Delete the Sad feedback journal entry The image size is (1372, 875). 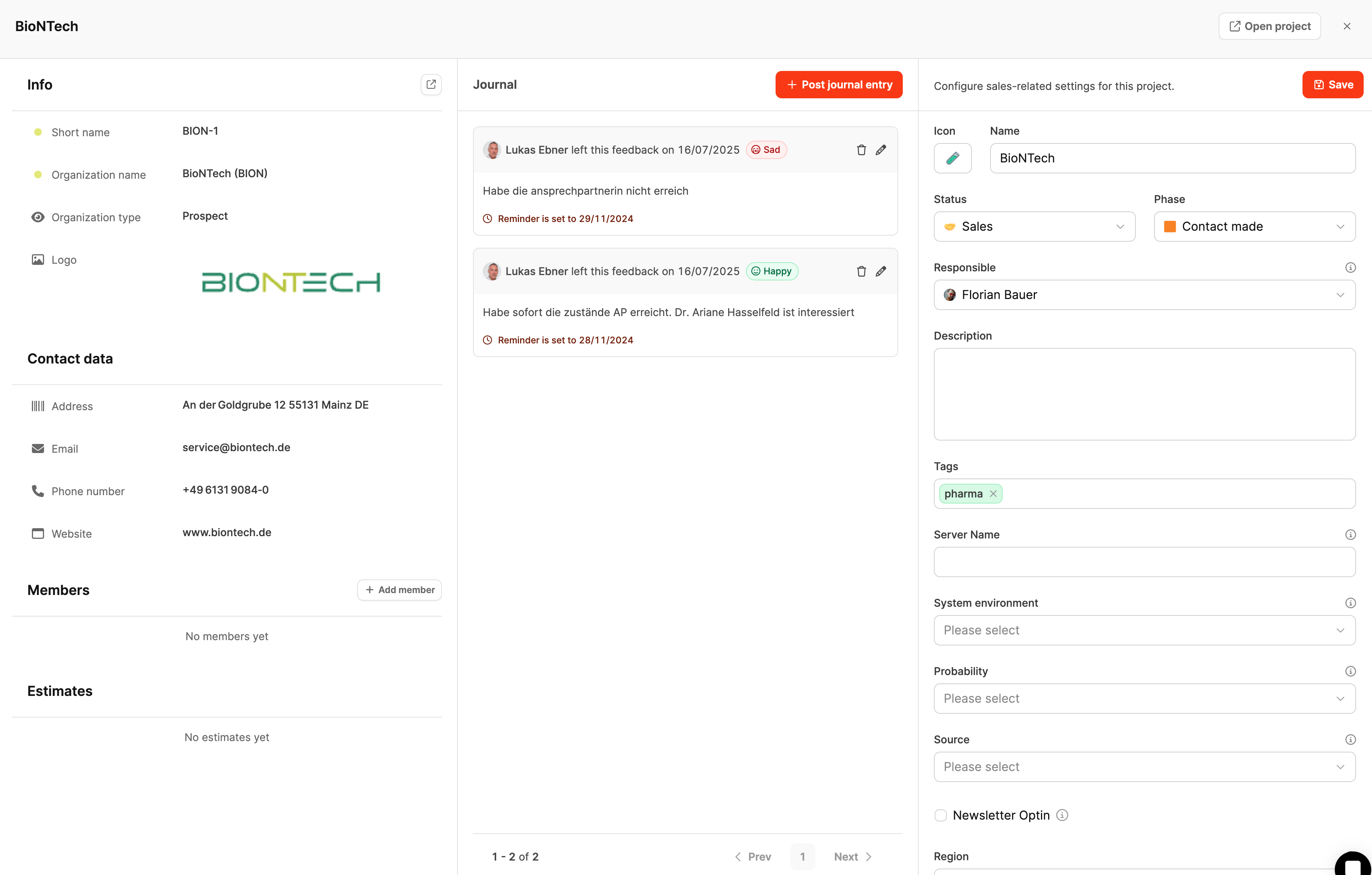(861, 150)
